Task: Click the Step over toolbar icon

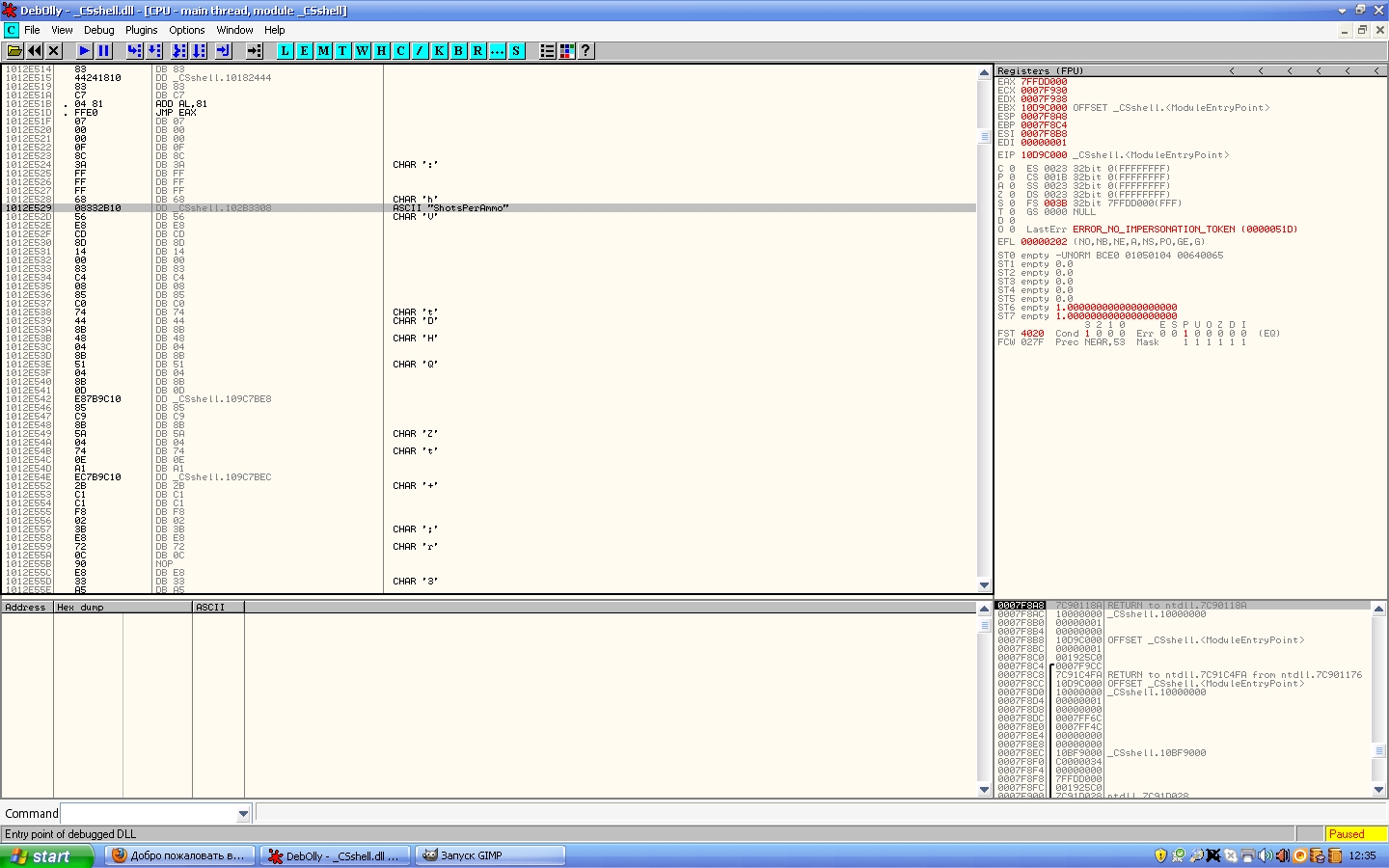Action: 155,51
